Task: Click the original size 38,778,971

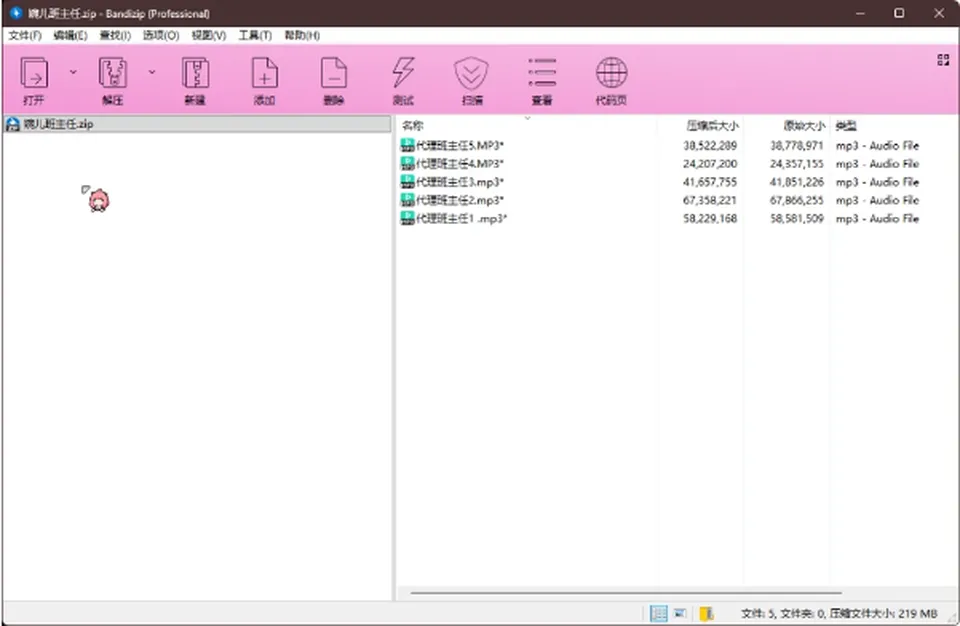Action: (x=797, y=146)
